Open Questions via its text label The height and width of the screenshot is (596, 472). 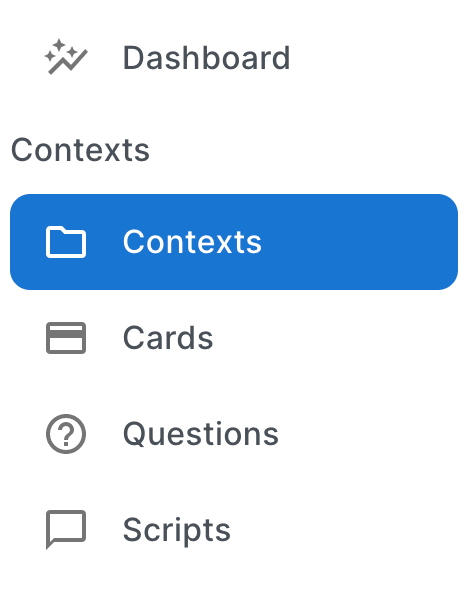(x=201, y=434)
